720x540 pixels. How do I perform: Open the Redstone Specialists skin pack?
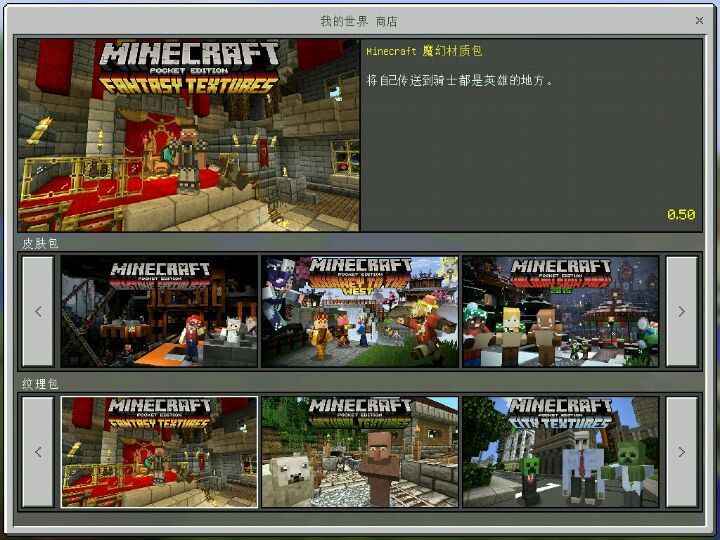point(160,311)
